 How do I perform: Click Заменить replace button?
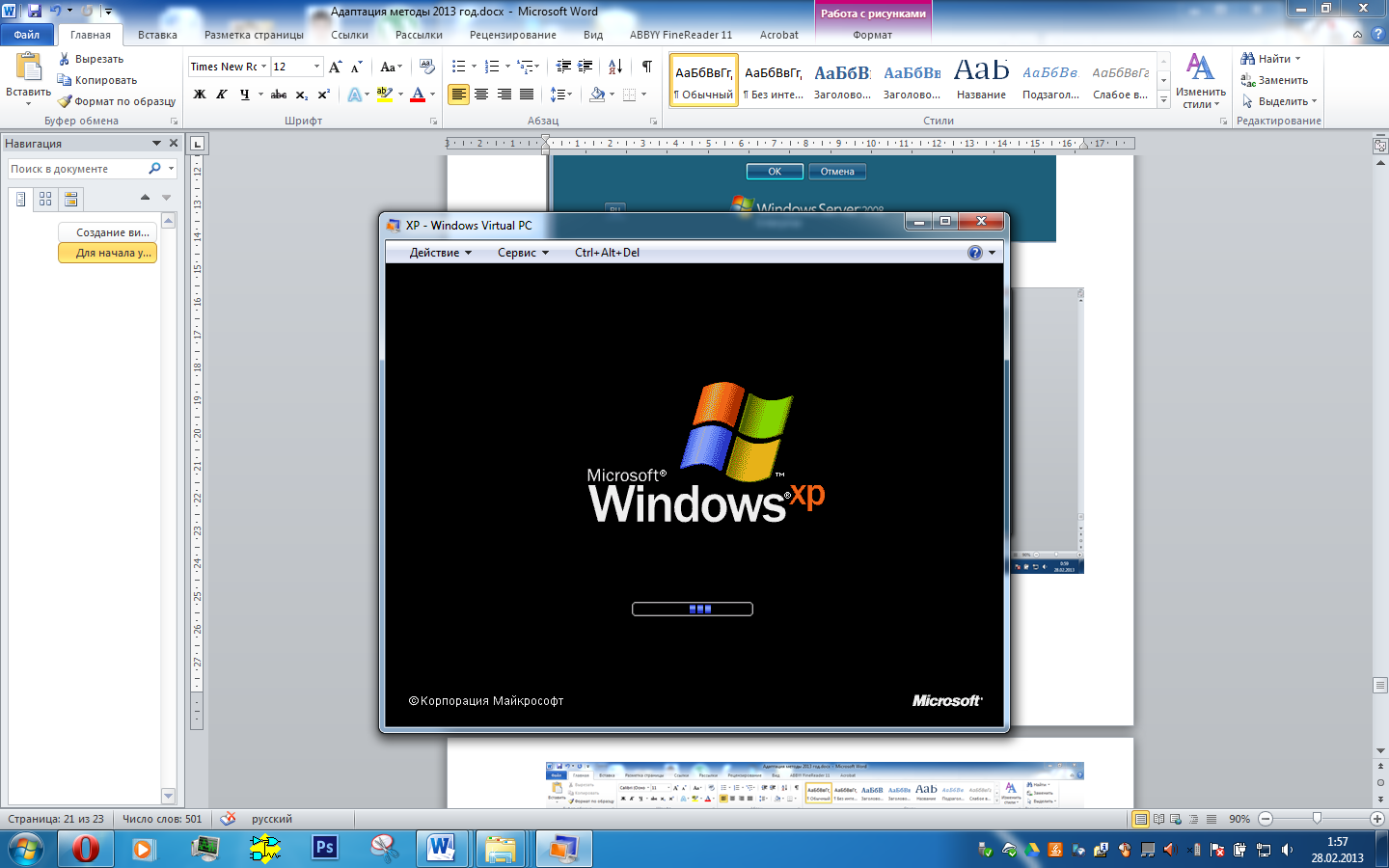(1274, 80)
